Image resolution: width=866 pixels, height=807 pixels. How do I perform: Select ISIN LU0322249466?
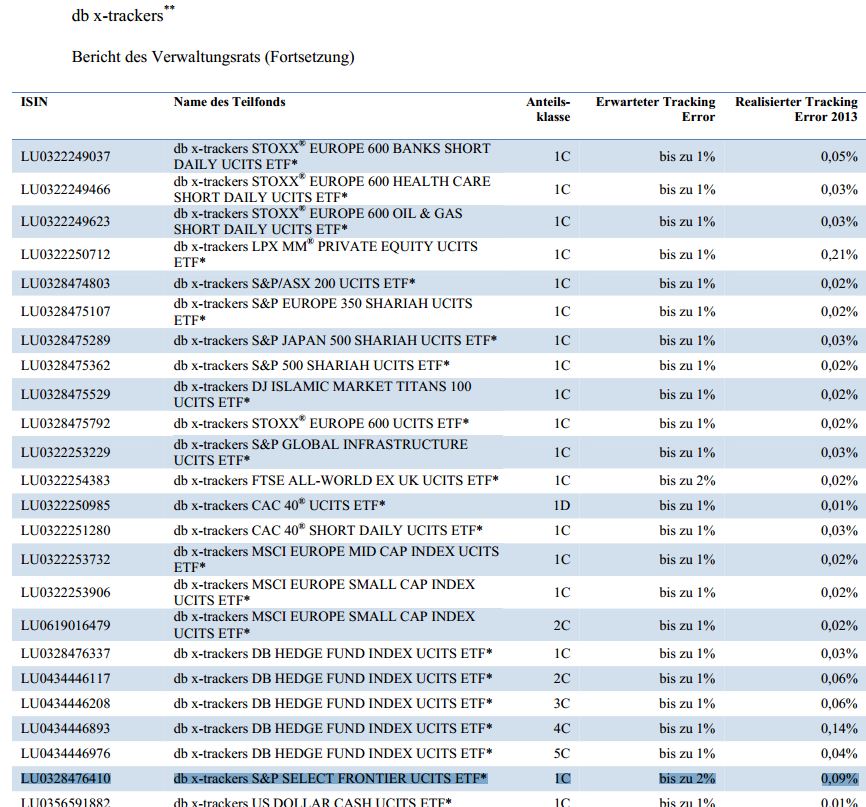click(66, 189)
